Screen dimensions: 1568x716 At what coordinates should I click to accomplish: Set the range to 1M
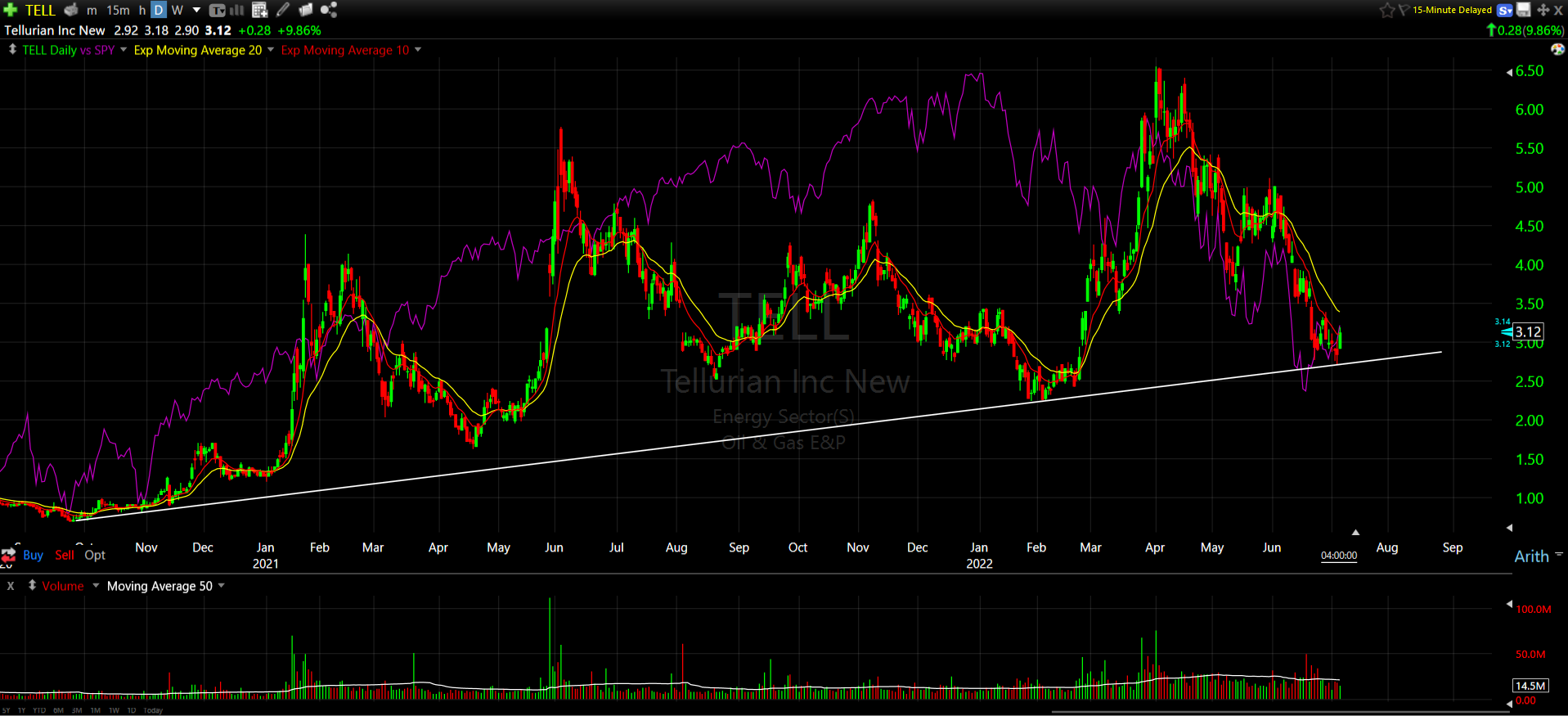click(96, 710)
